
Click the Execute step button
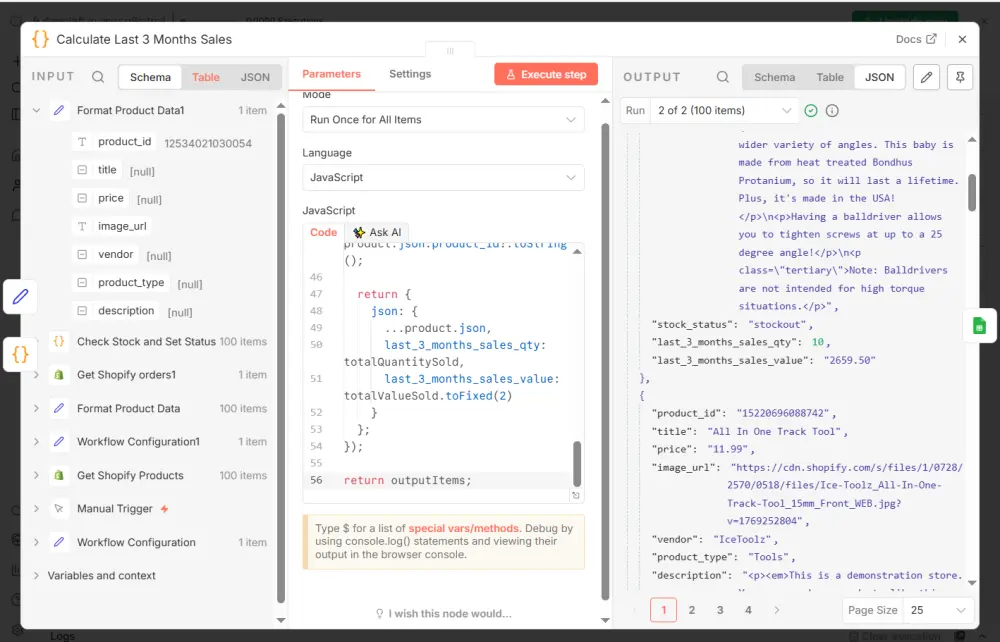[545, 74]
